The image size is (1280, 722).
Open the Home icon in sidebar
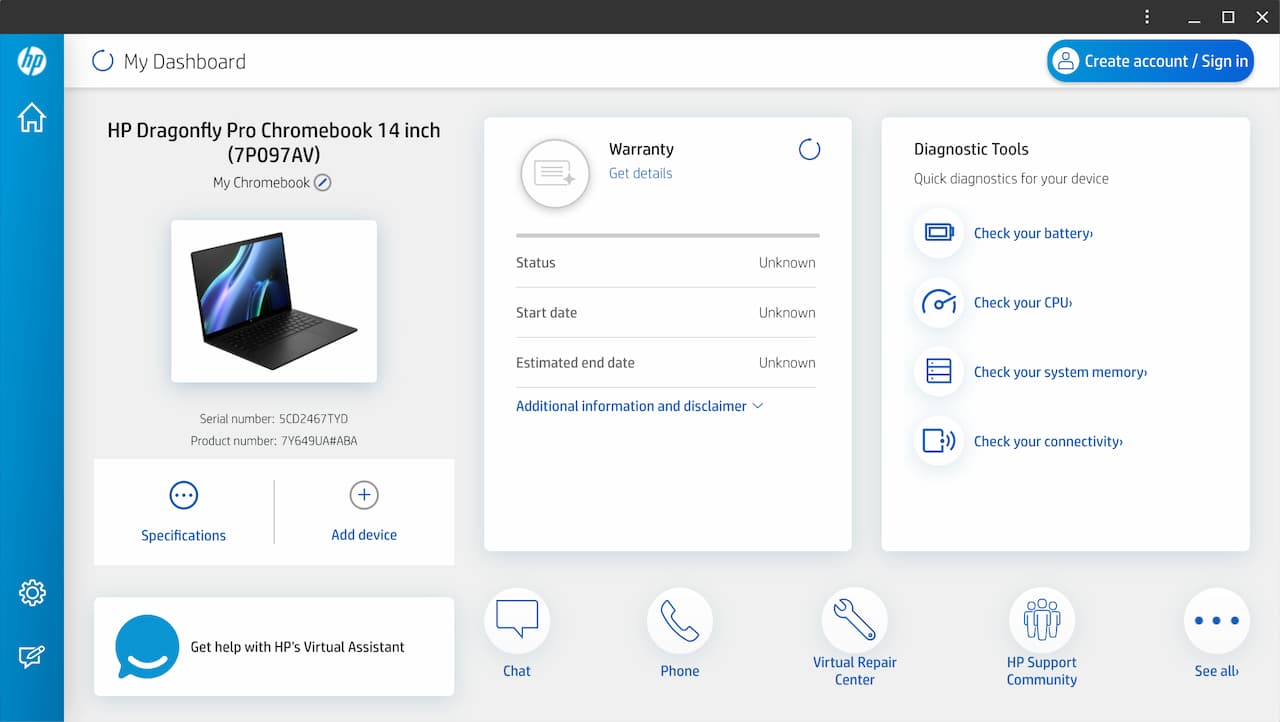click(32, 118)
